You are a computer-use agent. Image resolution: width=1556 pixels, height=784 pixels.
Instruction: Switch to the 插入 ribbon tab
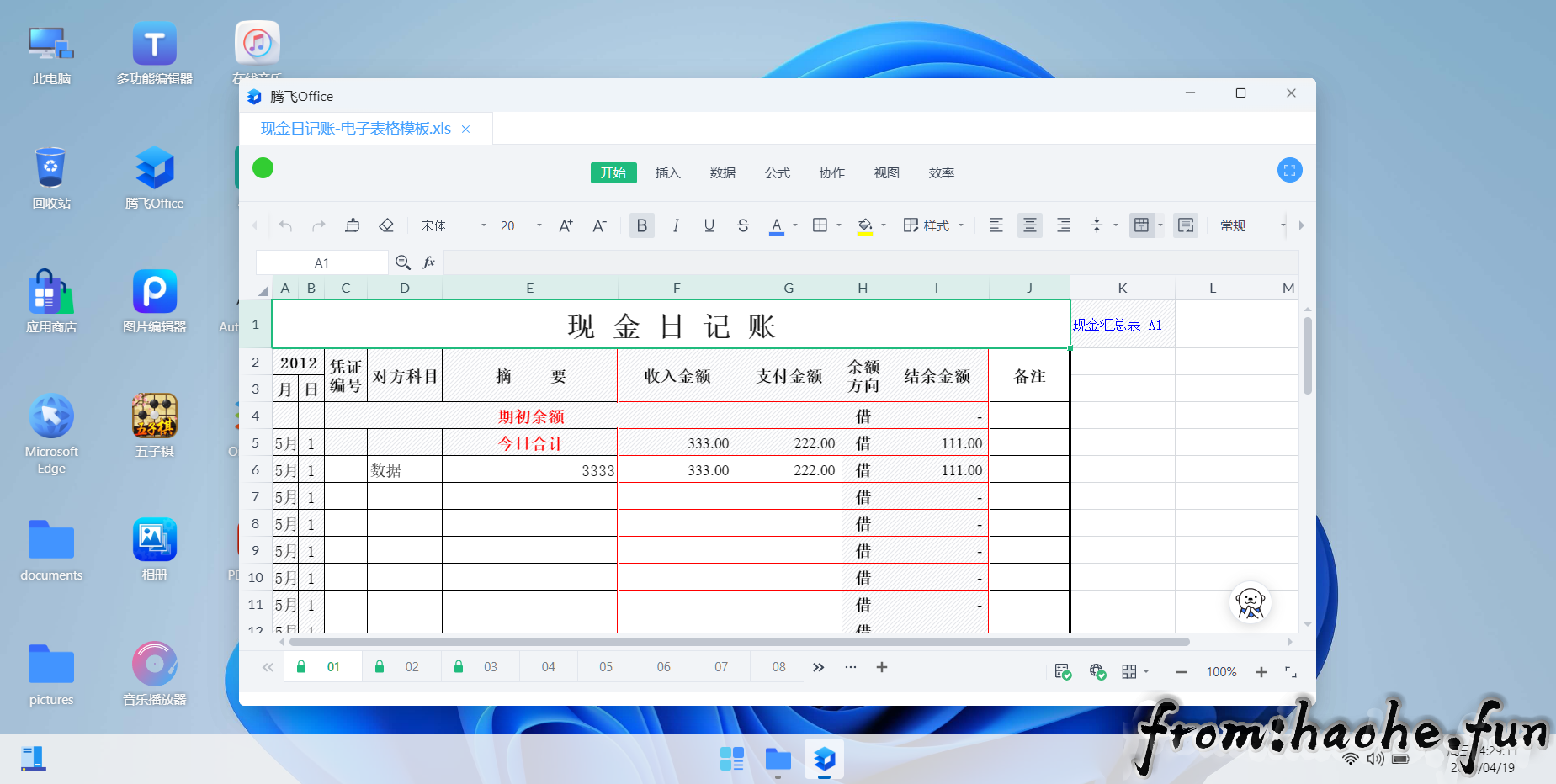[x=667, y=172]
